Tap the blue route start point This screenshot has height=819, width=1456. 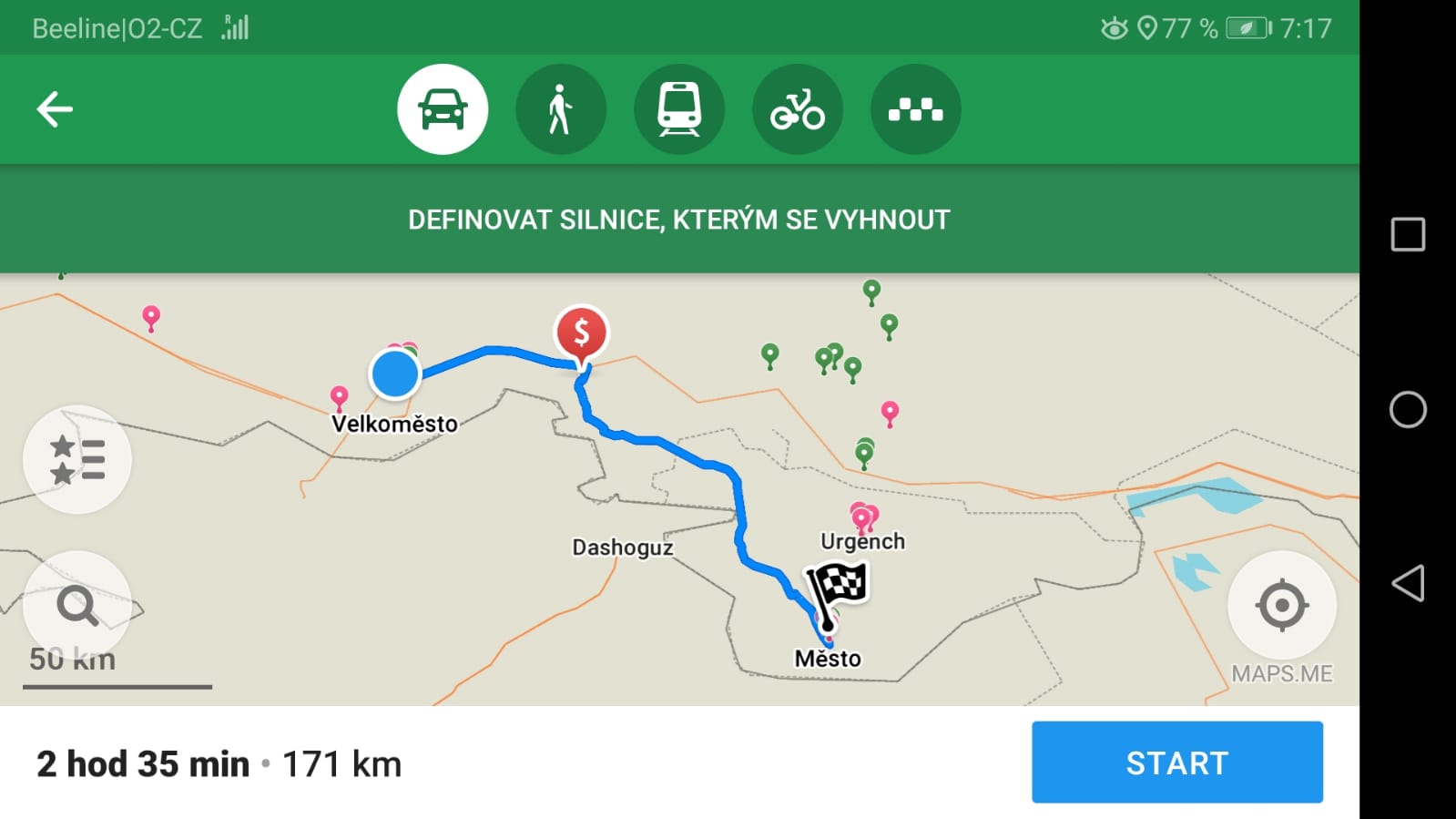tap(395, 374)
